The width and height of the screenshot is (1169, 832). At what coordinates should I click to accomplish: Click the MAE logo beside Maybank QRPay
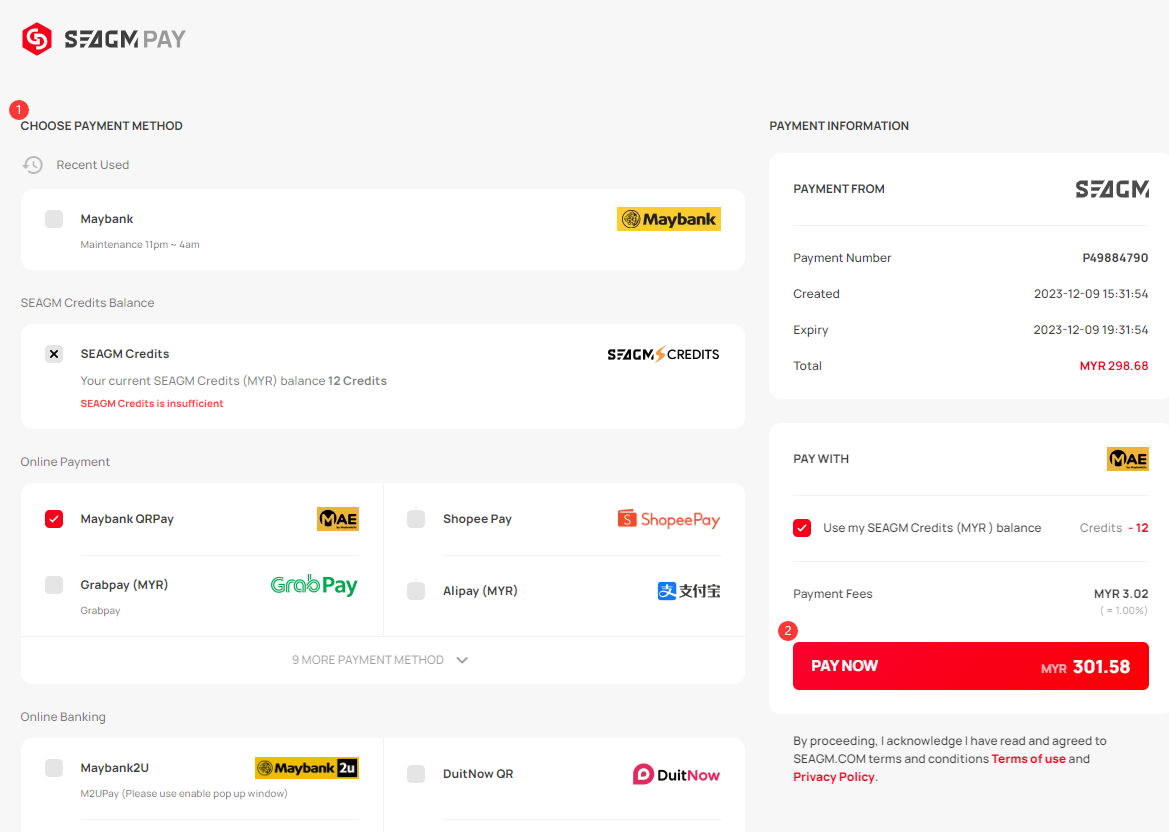coord(338,519)
